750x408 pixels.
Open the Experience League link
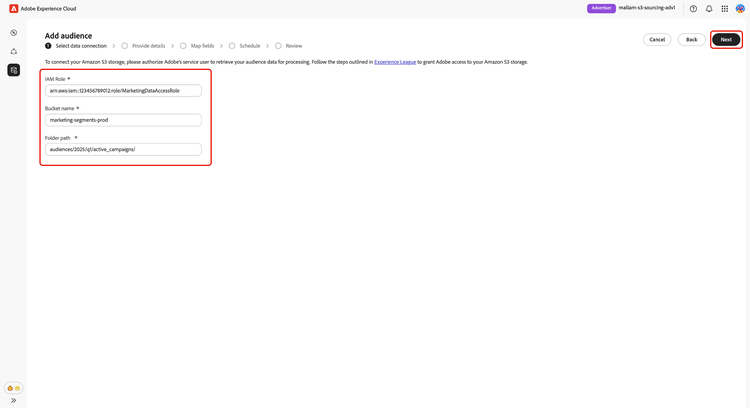395,62
